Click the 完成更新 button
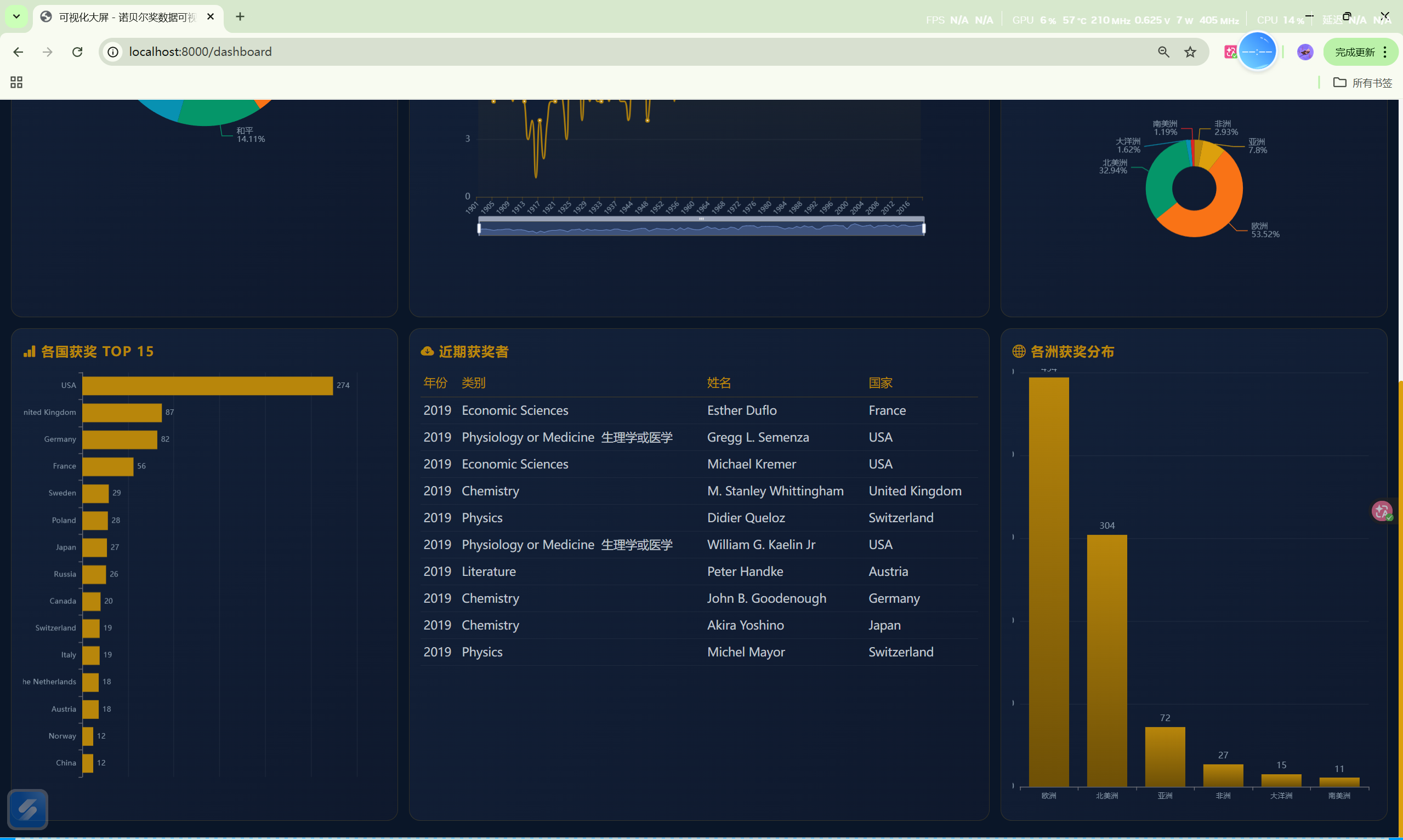This screenshot has height=840, width=1403. pyautogui.click(x=1354, y=52)
